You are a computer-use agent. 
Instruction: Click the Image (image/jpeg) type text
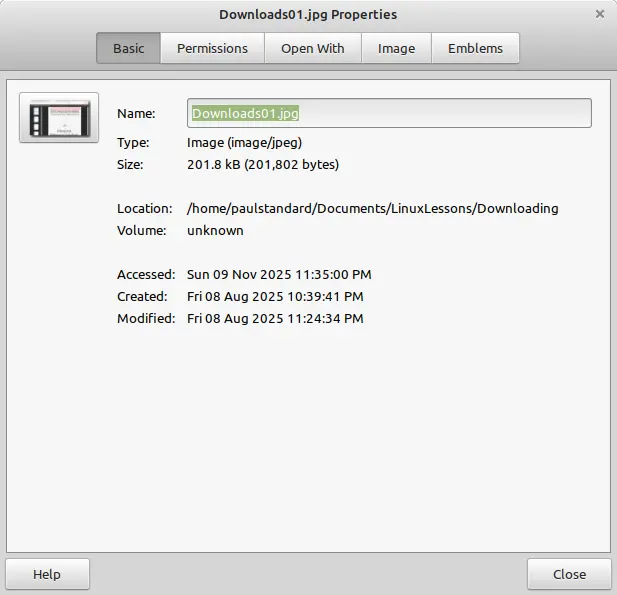[244, 142]
